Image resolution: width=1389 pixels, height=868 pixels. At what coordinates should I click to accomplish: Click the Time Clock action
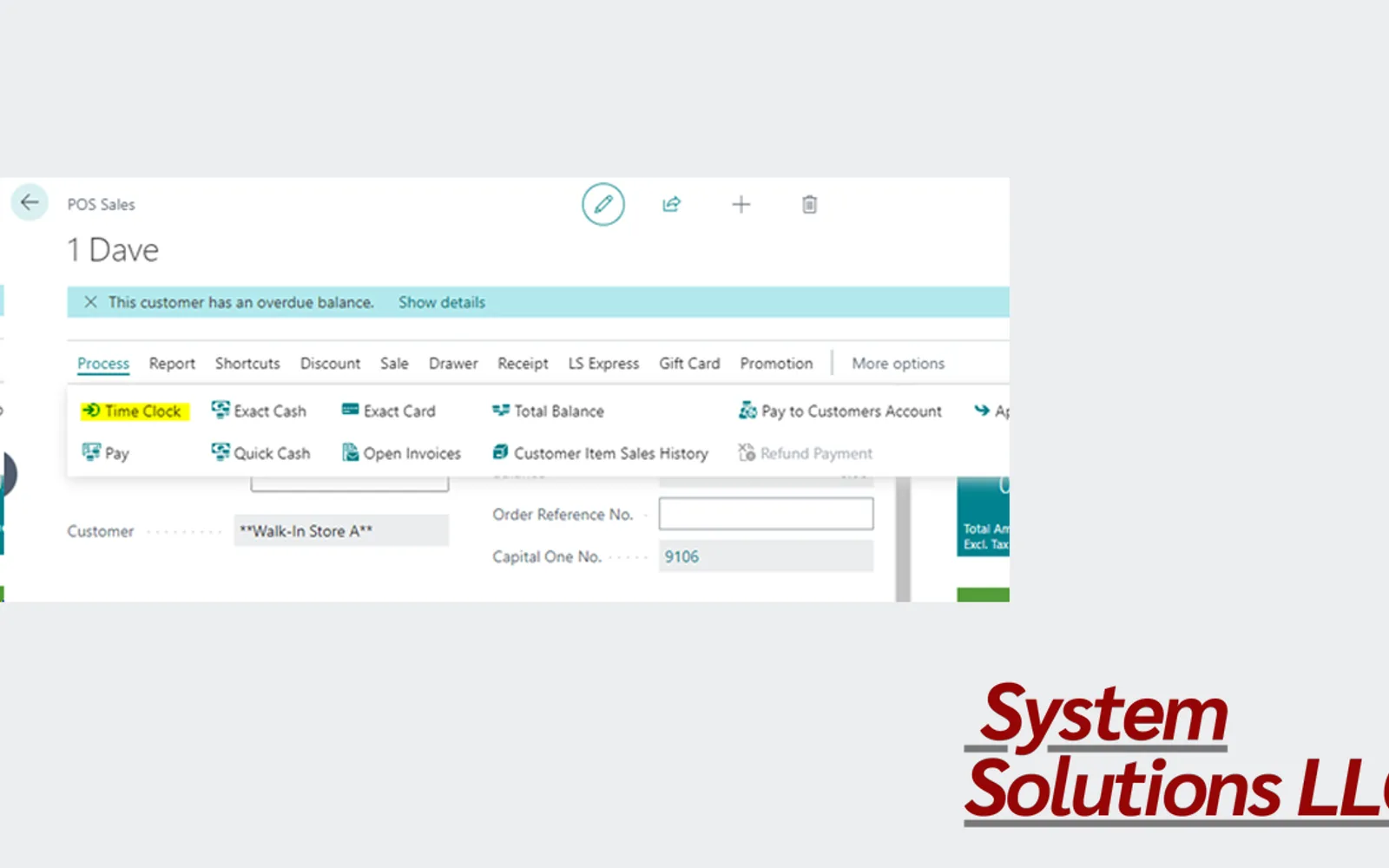pos(134,411)
